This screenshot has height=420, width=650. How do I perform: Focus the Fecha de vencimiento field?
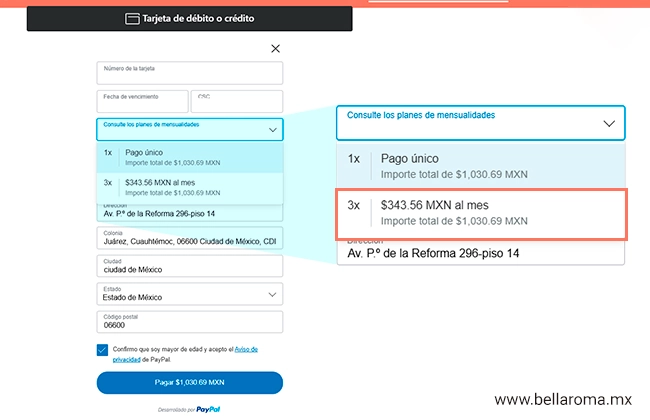point(142,101)
